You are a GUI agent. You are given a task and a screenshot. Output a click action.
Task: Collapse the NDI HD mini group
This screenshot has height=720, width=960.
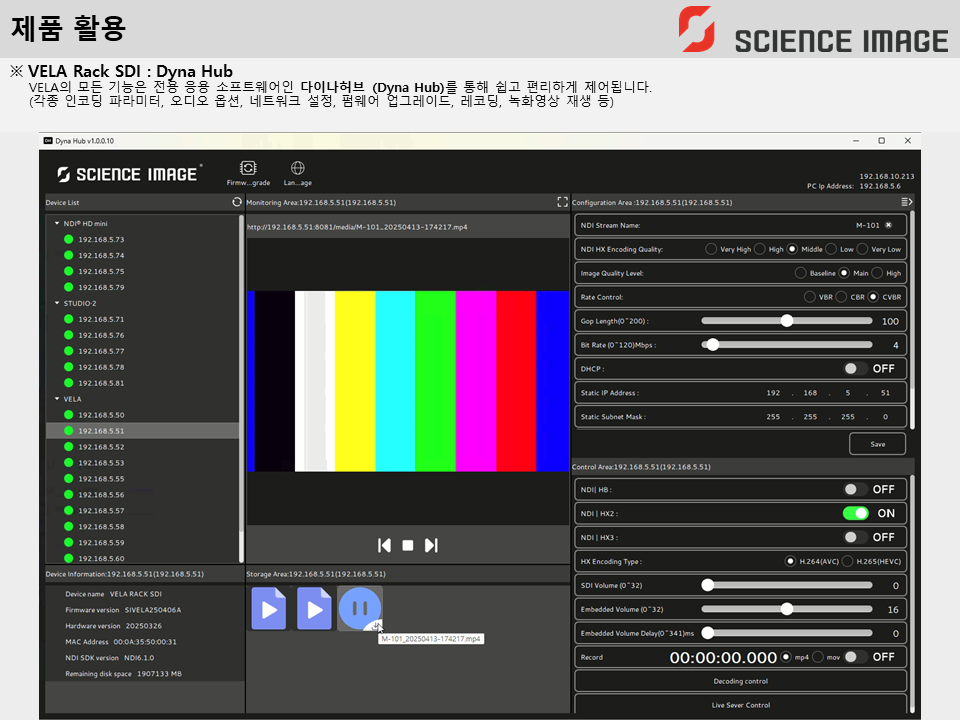click(x=57, y=223)
